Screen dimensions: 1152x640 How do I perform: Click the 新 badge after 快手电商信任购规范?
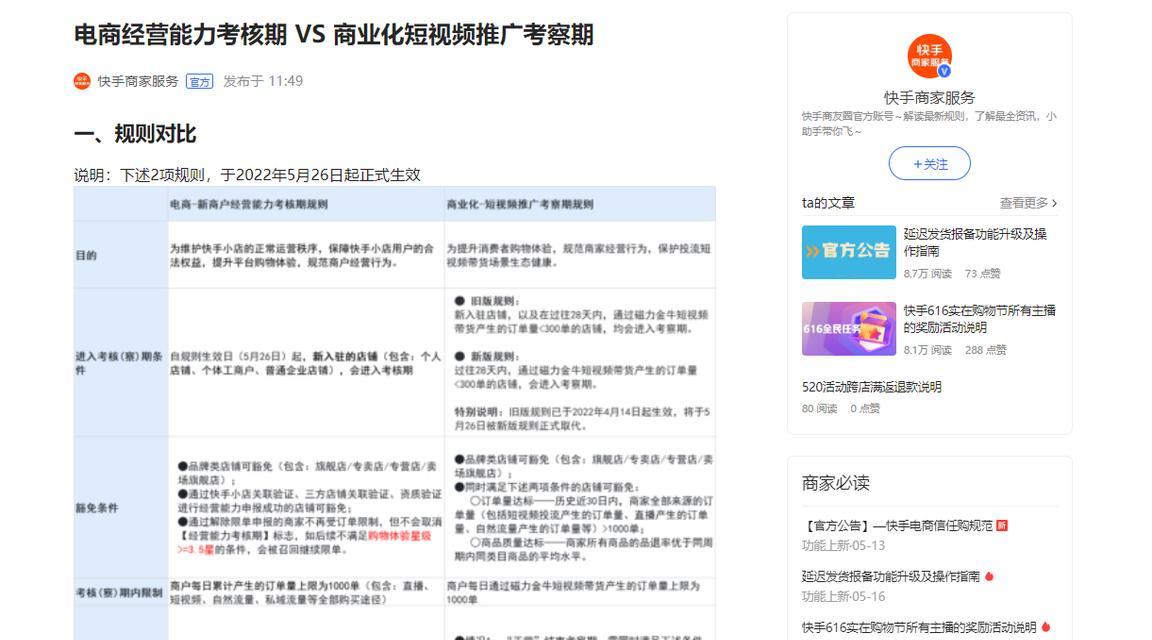click(x=1002, y=525)
